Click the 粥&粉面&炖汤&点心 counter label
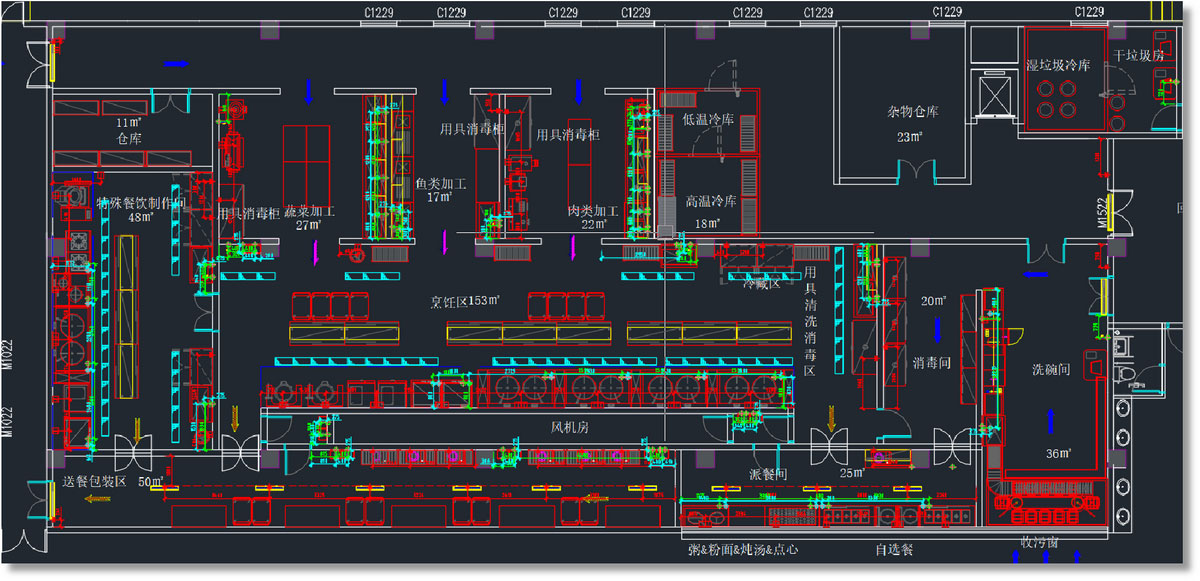This screenshot has height=581, width=1200. pos(743,551)
